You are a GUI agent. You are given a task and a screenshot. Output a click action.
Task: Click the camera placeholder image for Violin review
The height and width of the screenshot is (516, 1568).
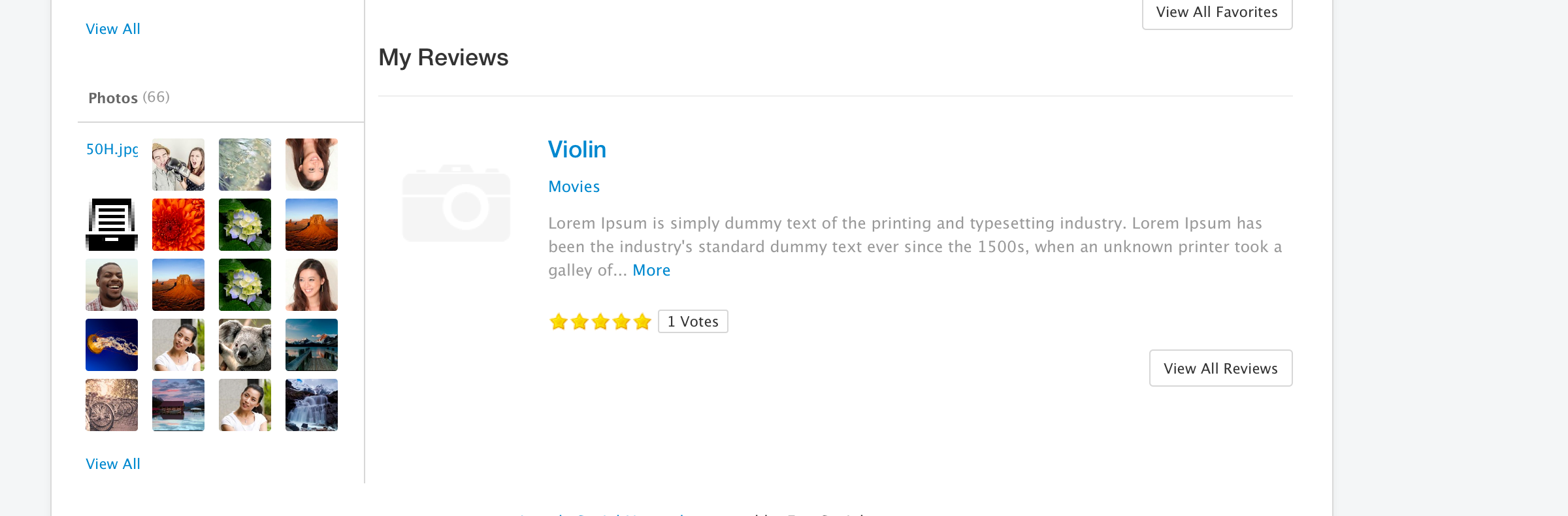click(456, 203)
